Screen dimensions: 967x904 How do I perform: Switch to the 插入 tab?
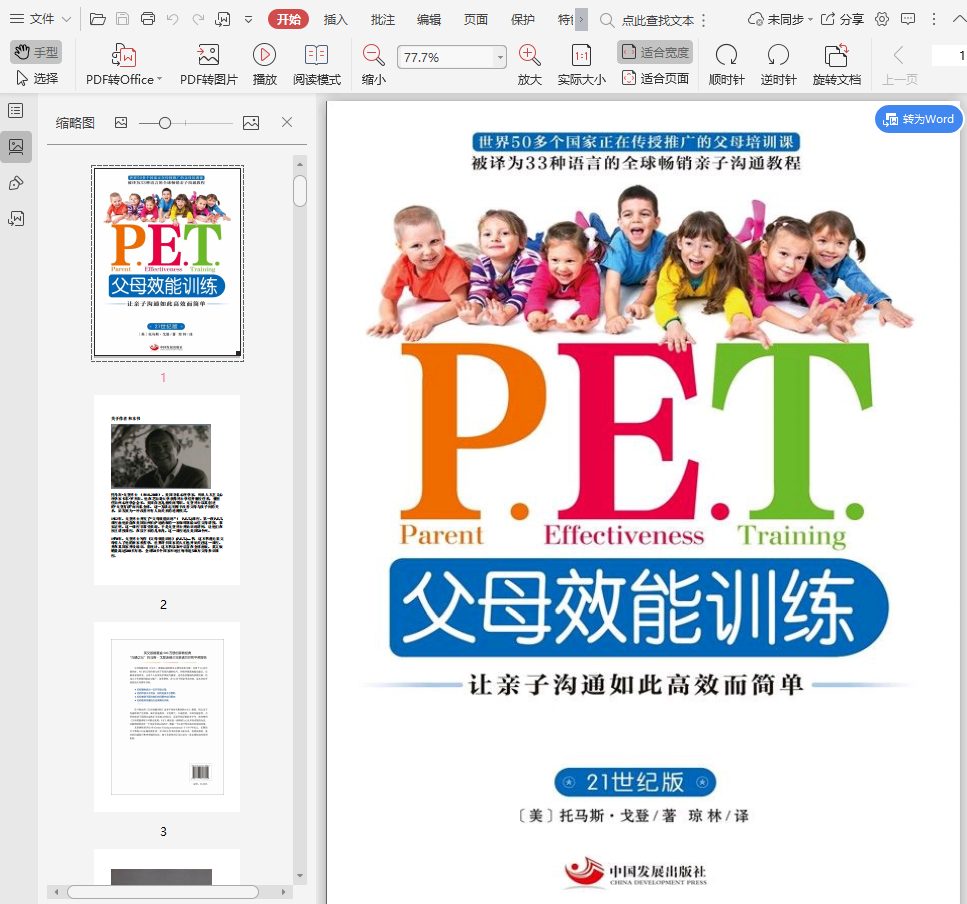(335, 20)
